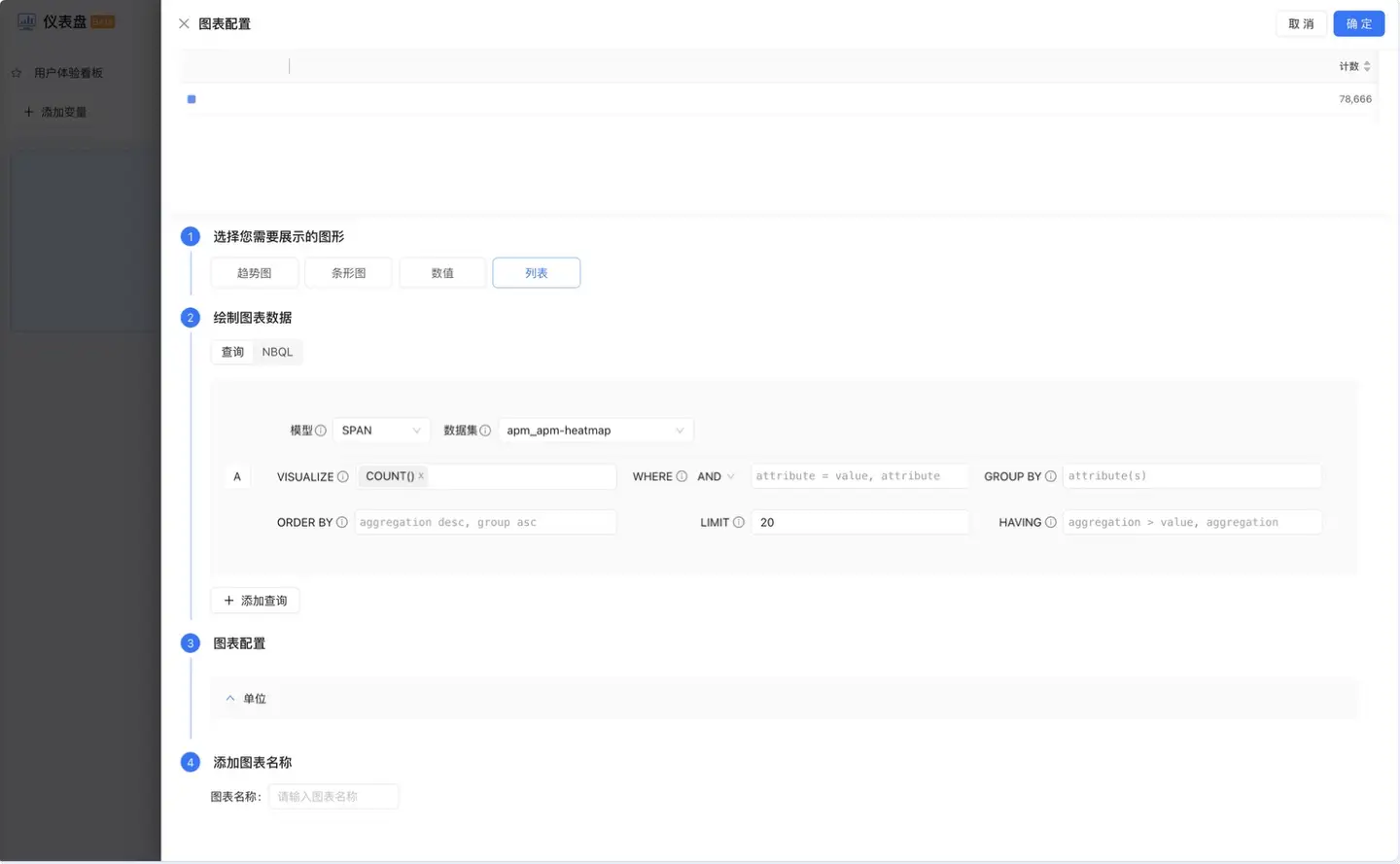Click the info icon next to 模型
Image resolution: width=1400 pixels, height=864 pixels.
321,431
